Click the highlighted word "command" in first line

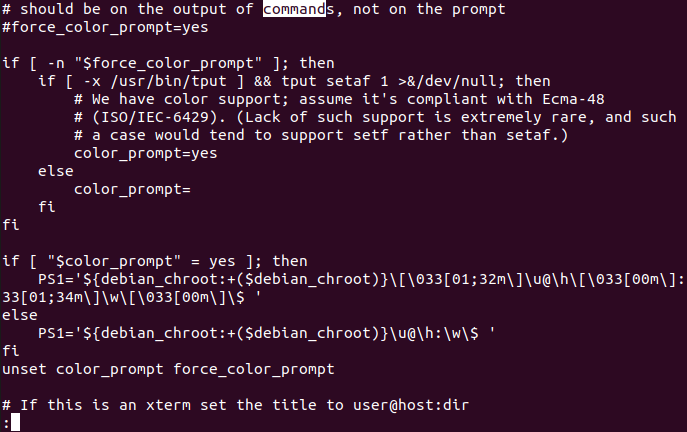point(294,9)
